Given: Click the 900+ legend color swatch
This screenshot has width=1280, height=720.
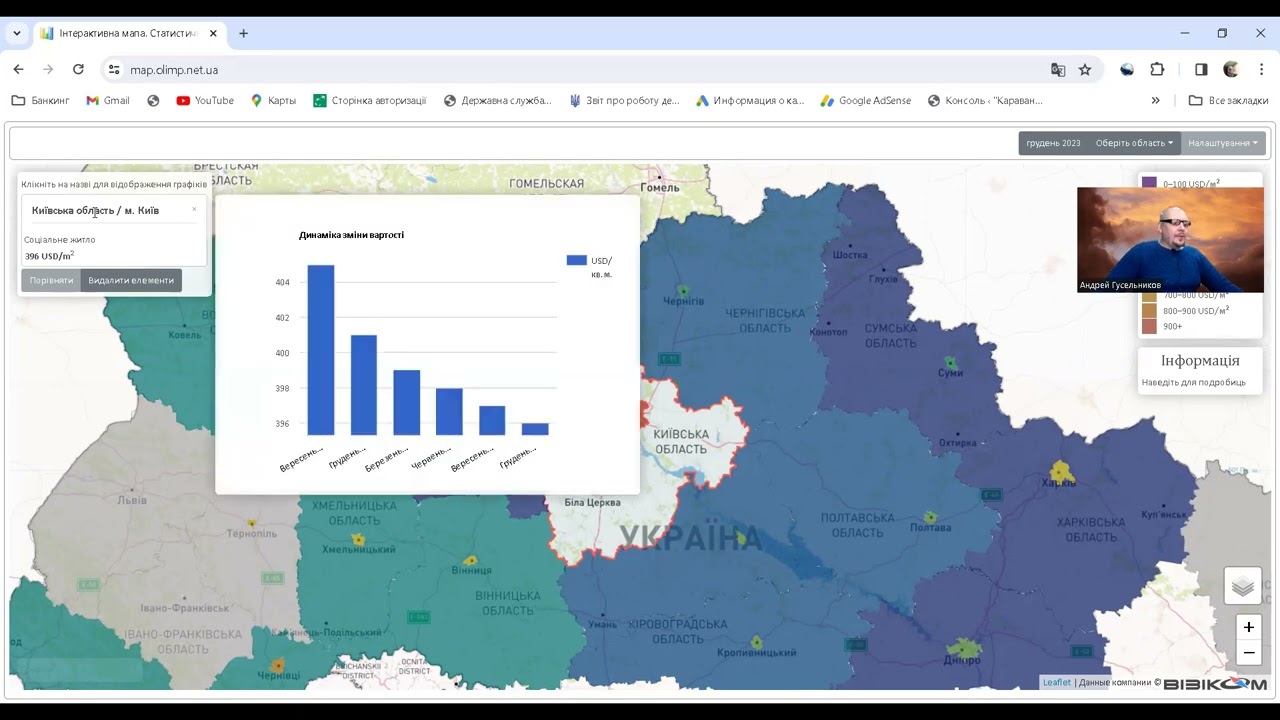Looking at the screenshot, I should pyautogui.click(x=1149, y=326).
